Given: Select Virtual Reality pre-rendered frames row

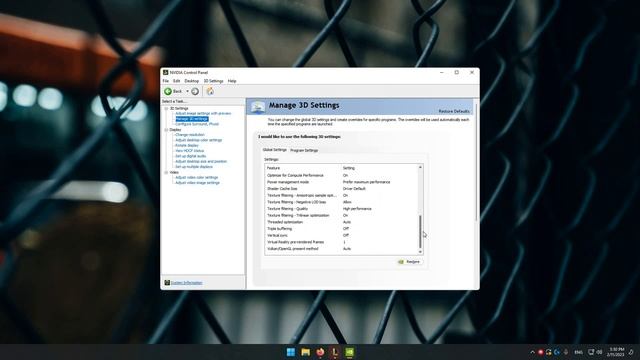Looking at the screenshot, I should point(341,242).
